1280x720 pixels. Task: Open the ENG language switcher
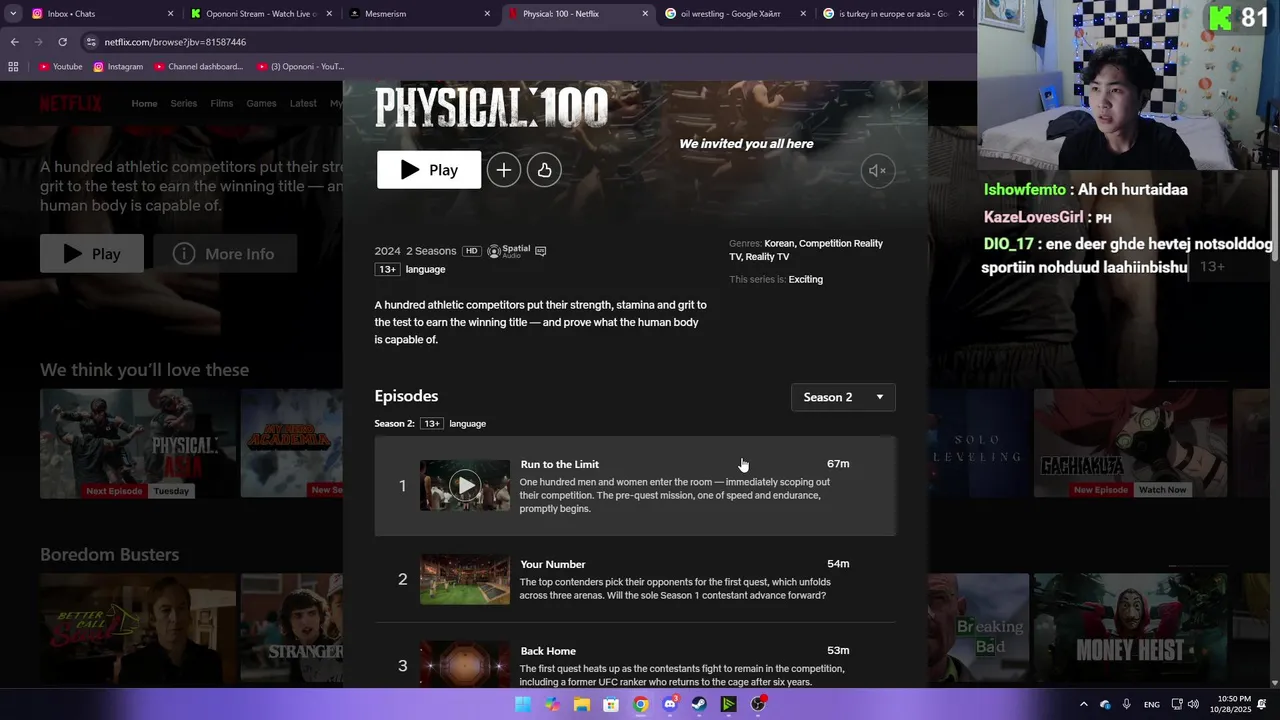click(1152, 704)
